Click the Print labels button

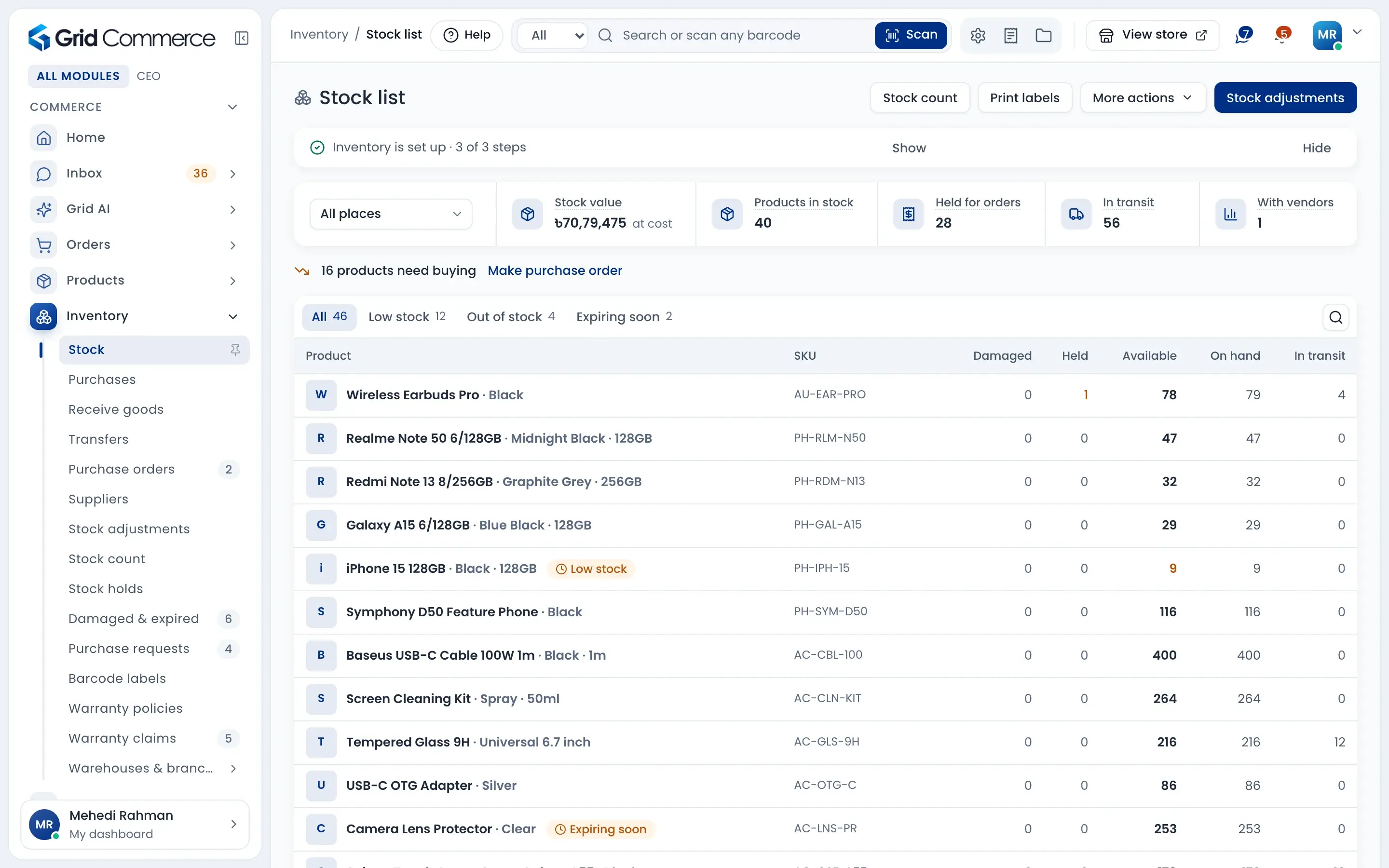pyautogui.click(x=1024, y=97)
